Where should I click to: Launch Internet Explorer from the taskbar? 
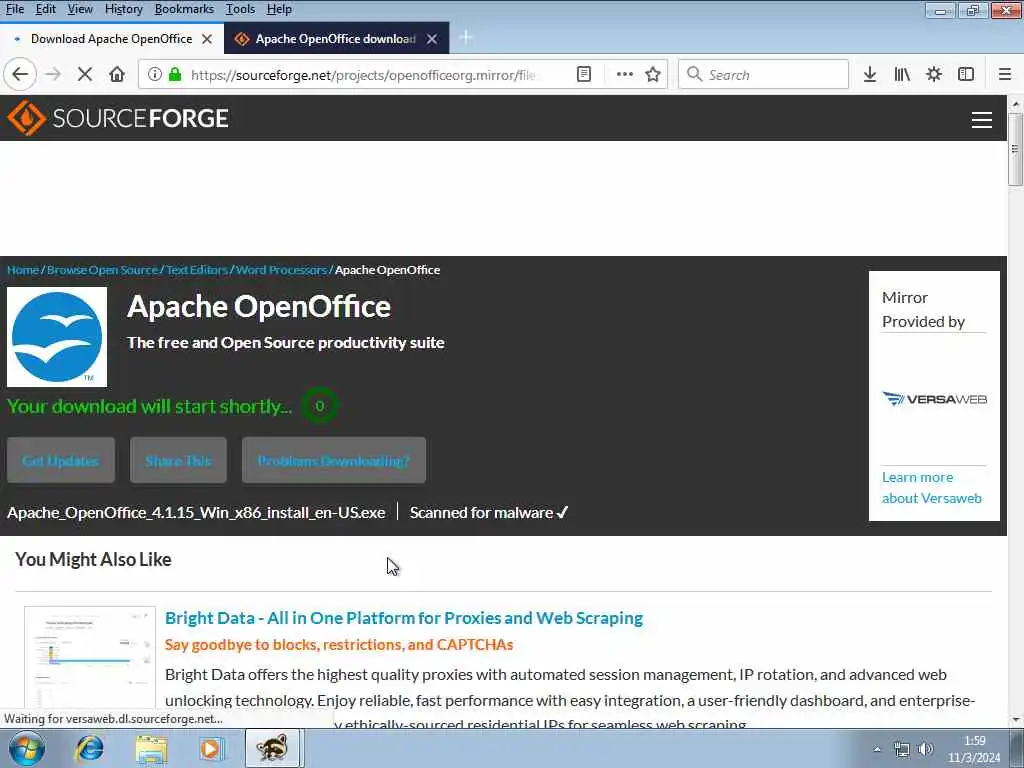(x=89, y=748)
